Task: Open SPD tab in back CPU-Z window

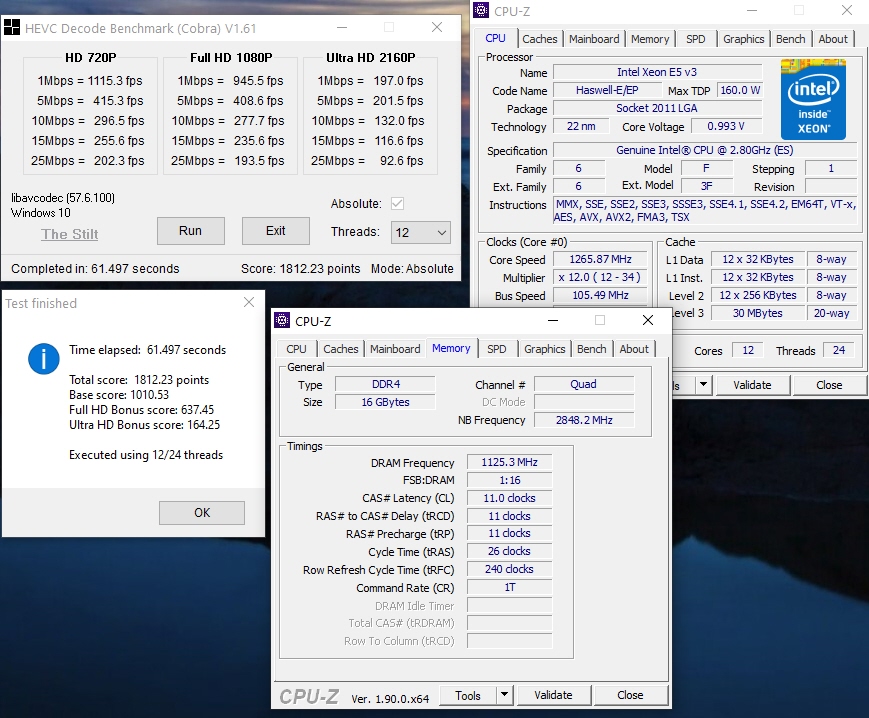Action: pos(696,39)
